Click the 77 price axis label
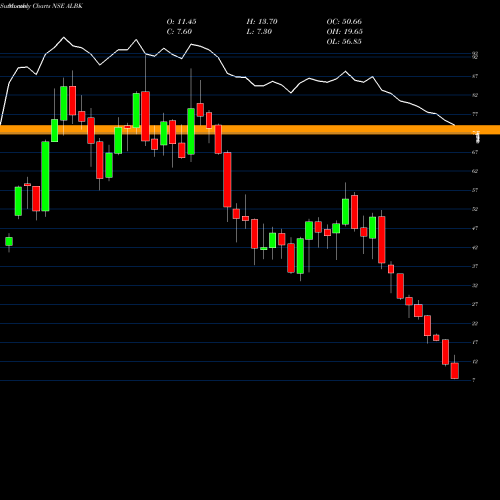This screenshot has height=500, width=500. click(x=475, y=114)
